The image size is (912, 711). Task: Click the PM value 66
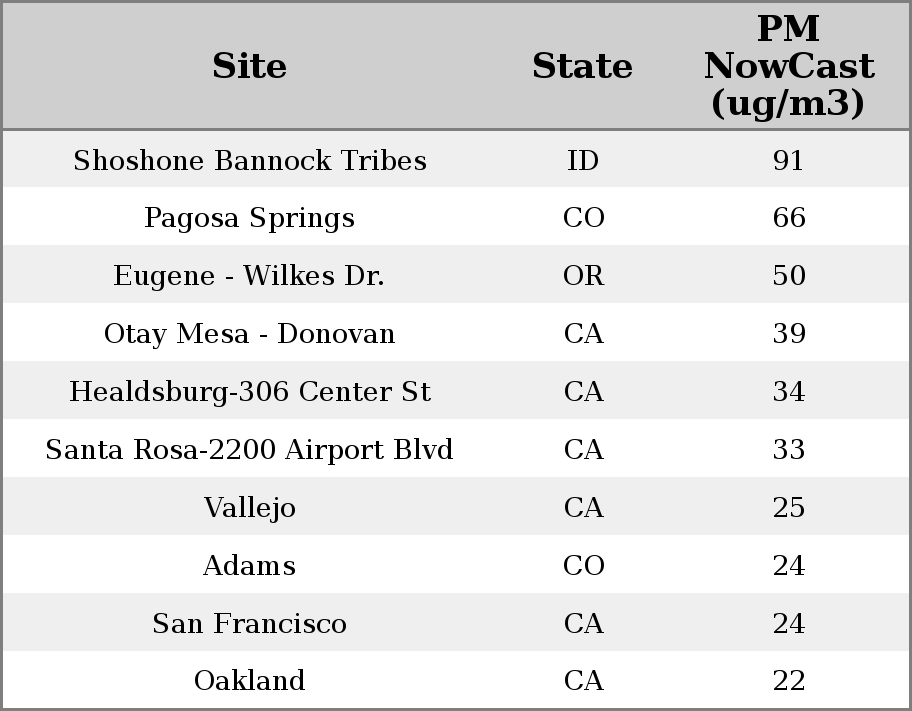(x=788, y=218)
